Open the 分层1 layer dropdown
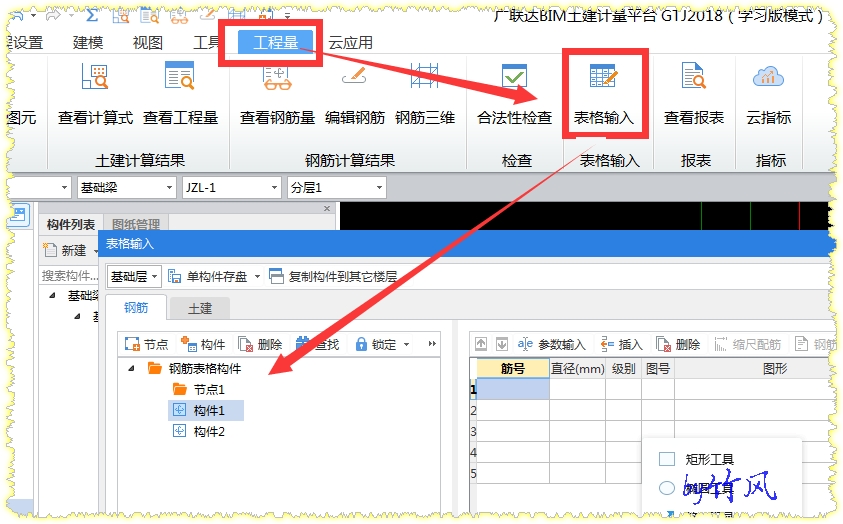The height and width of the screenshot is (524, 843). tap(379, 188)
